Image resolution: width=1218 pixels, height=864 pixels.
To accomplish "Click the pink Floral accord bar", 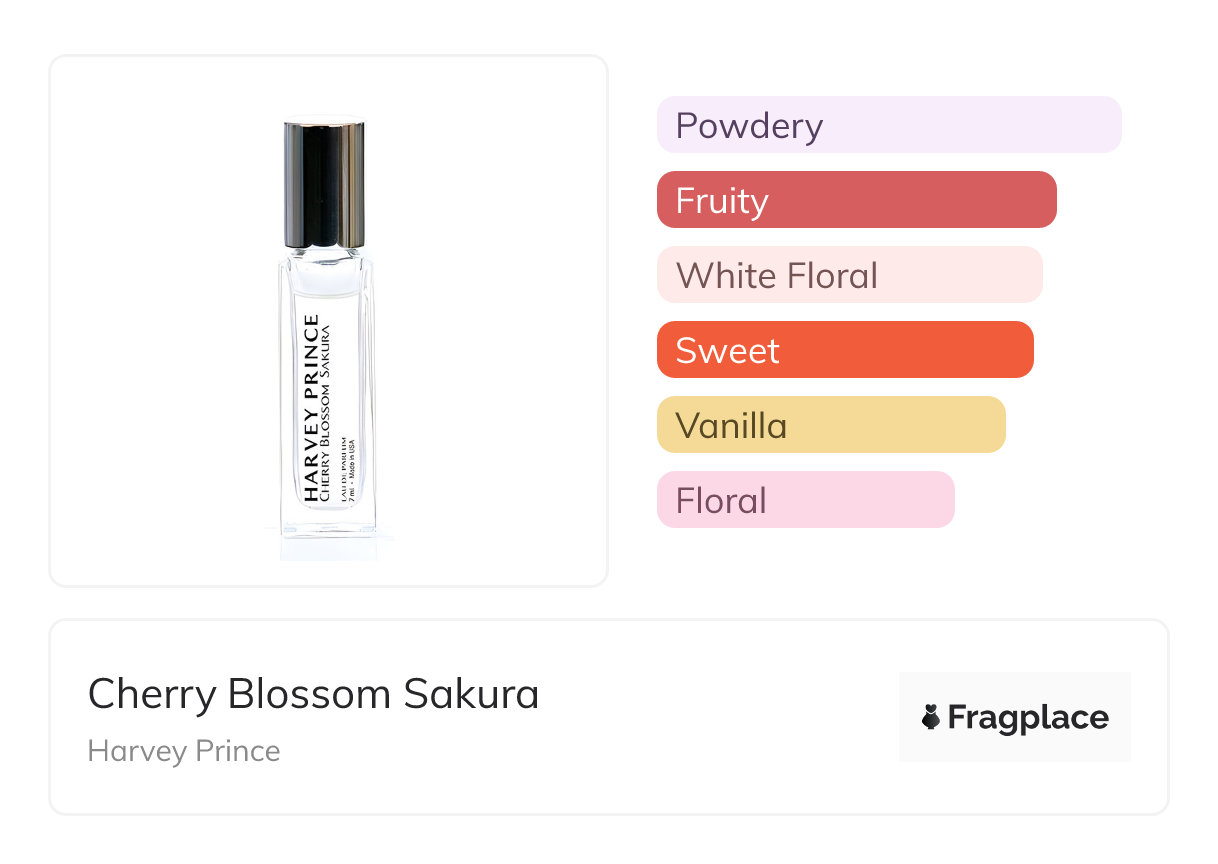I will 805,500.
